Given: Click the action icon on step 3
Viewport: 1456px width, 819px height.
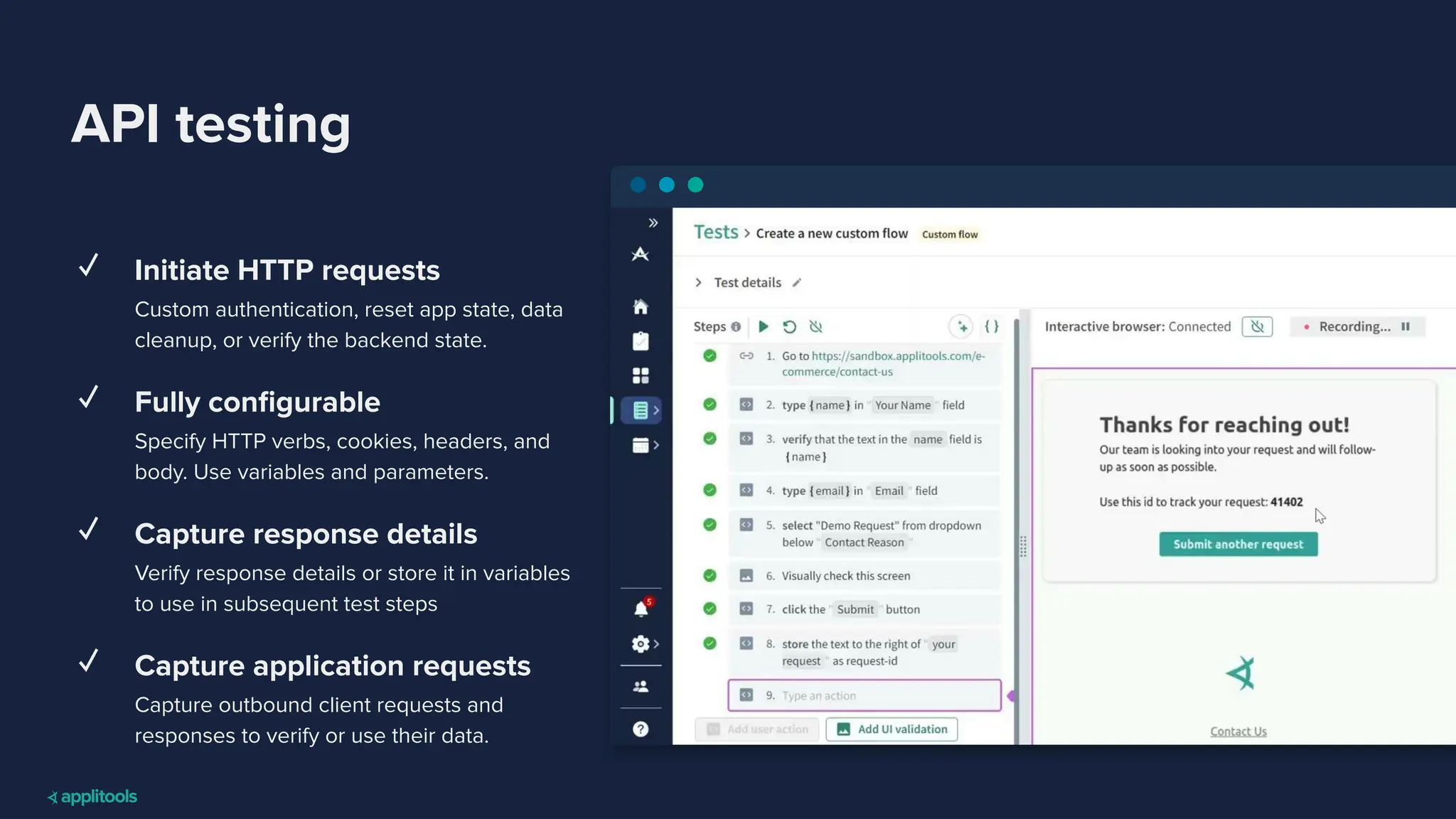Looking at the screenshot, I should tap(746, 439).
